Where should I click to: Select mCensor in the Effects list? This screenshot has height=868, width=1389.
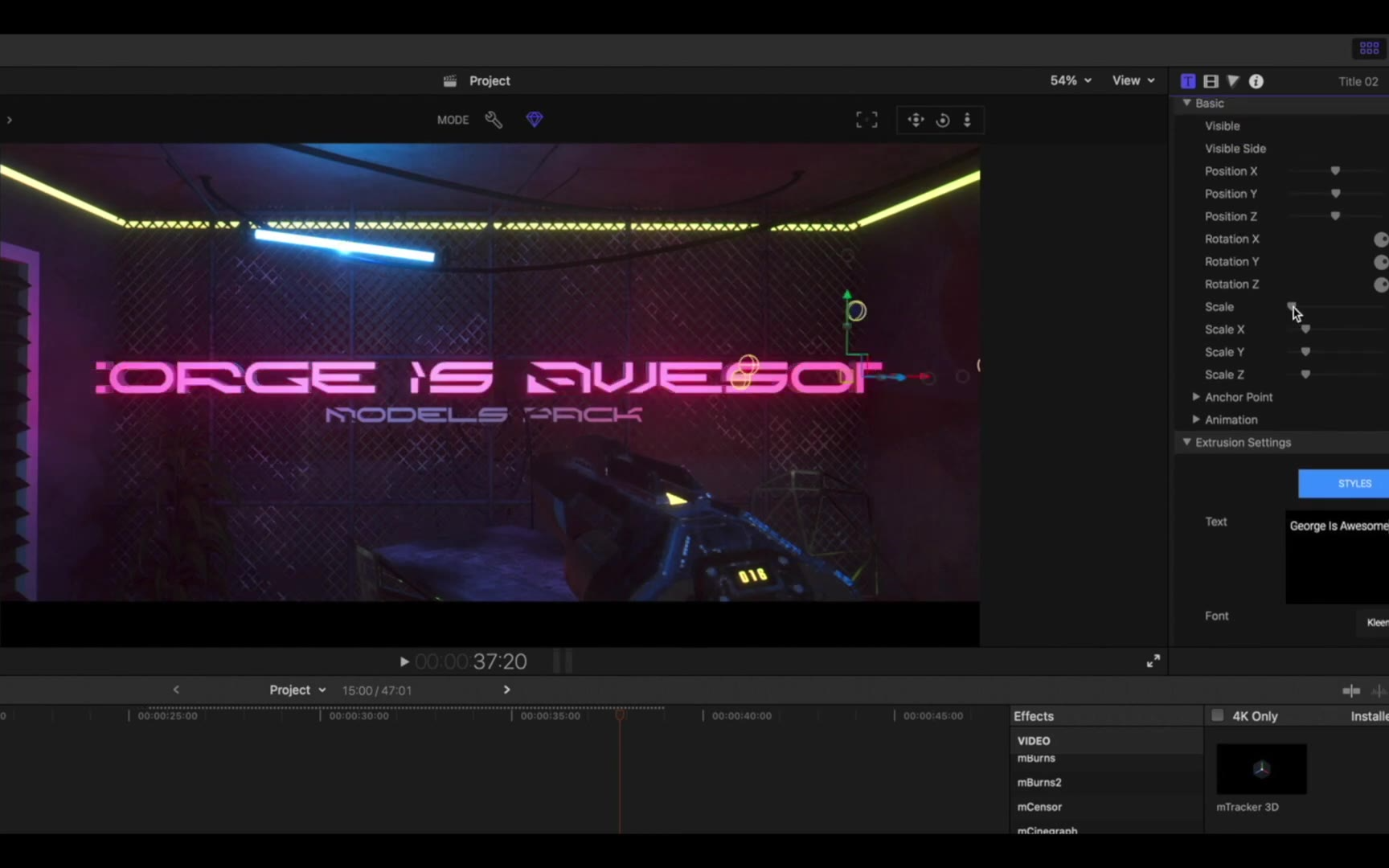pos(1039,806)
